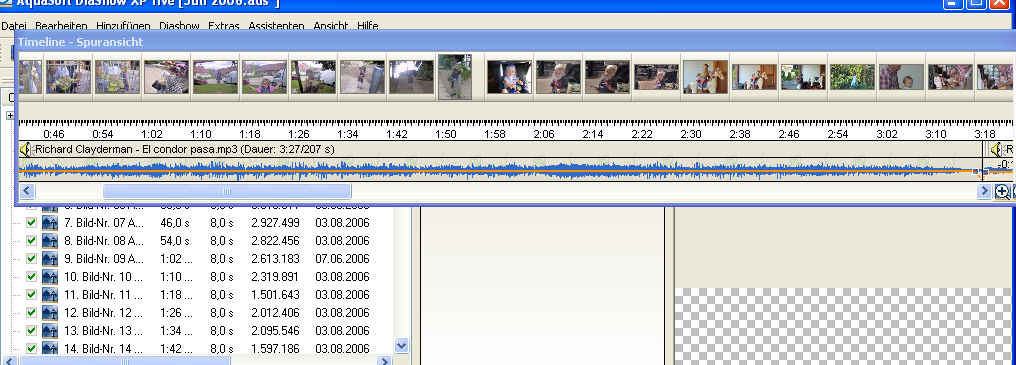
Task: Click the list horizontal scrollbar right arrow
Action: [385, 361]
